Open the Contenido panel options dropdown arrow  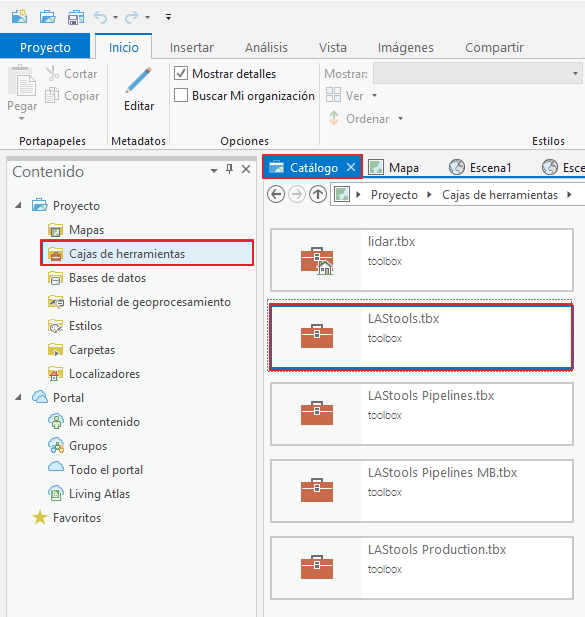coord(214,170)
